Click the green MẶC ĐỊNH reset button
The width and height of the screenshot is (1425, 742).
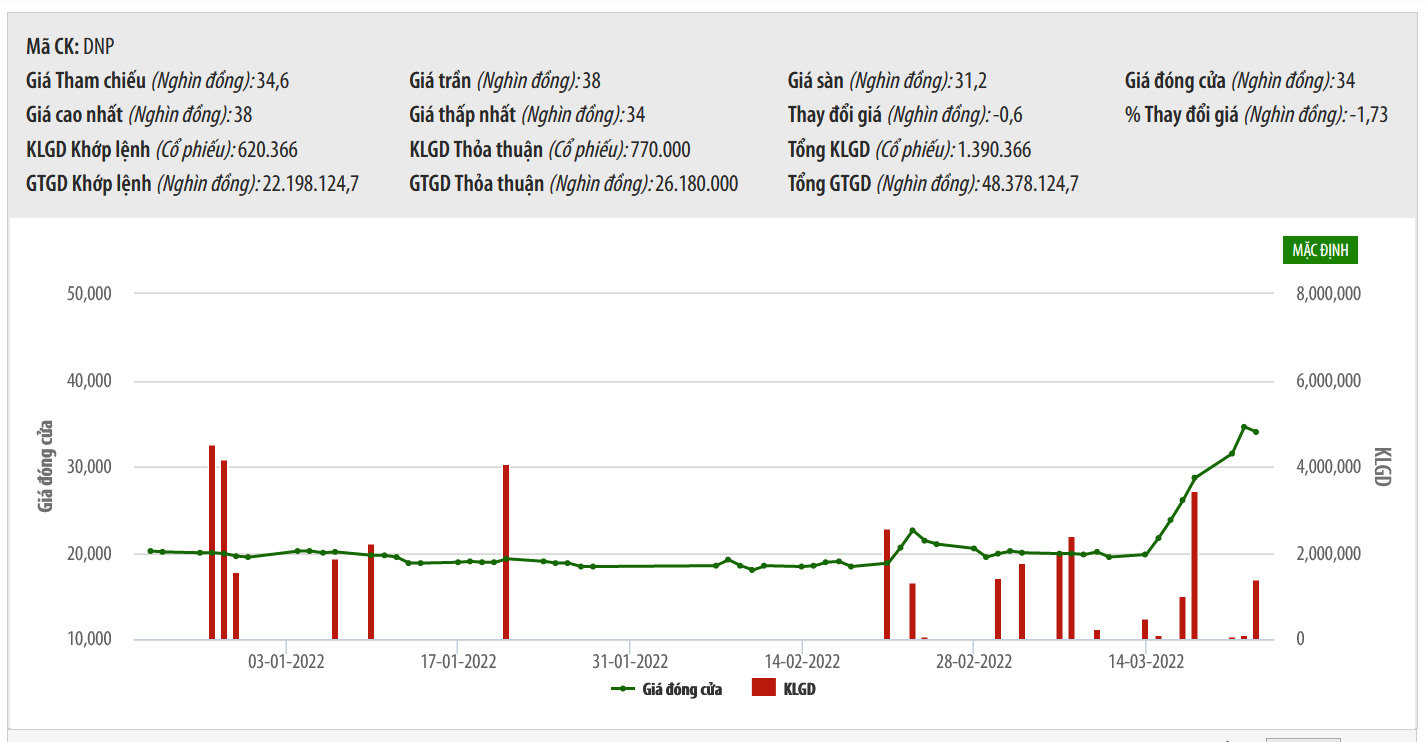point(1319,250)
